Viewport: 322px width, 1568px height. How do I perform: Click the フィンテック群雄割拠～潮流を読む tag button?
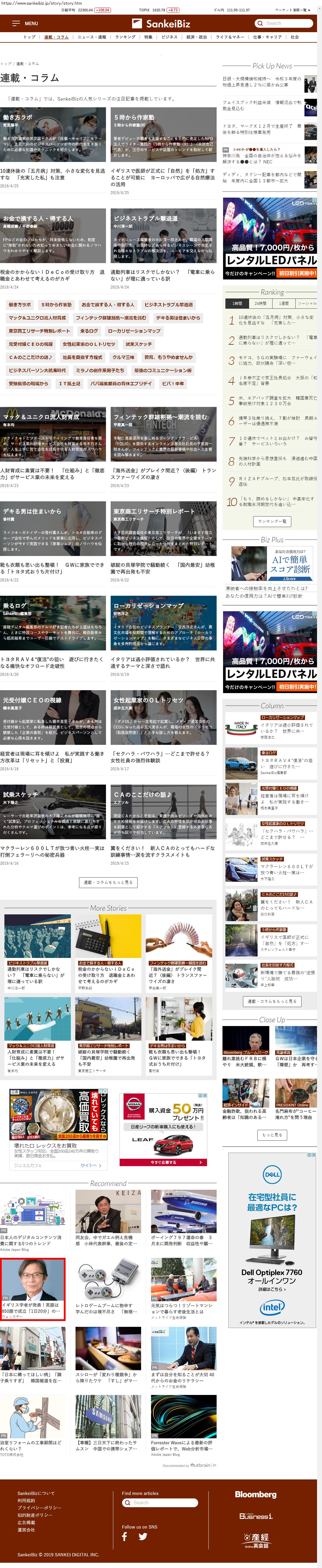[111, 318]
